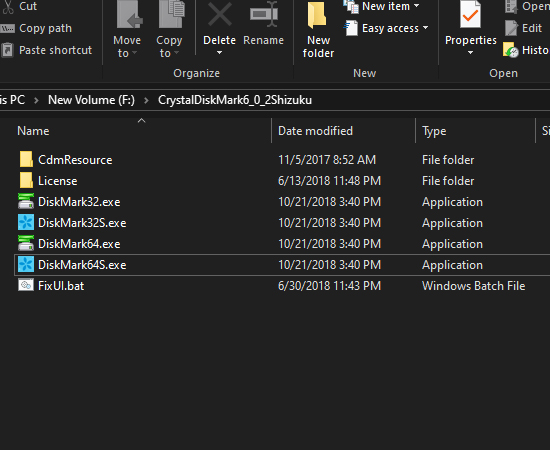This screenshot has height=450, width=550.
Task: Expand the Properties dropdown arrow
Action: point(470,53)
